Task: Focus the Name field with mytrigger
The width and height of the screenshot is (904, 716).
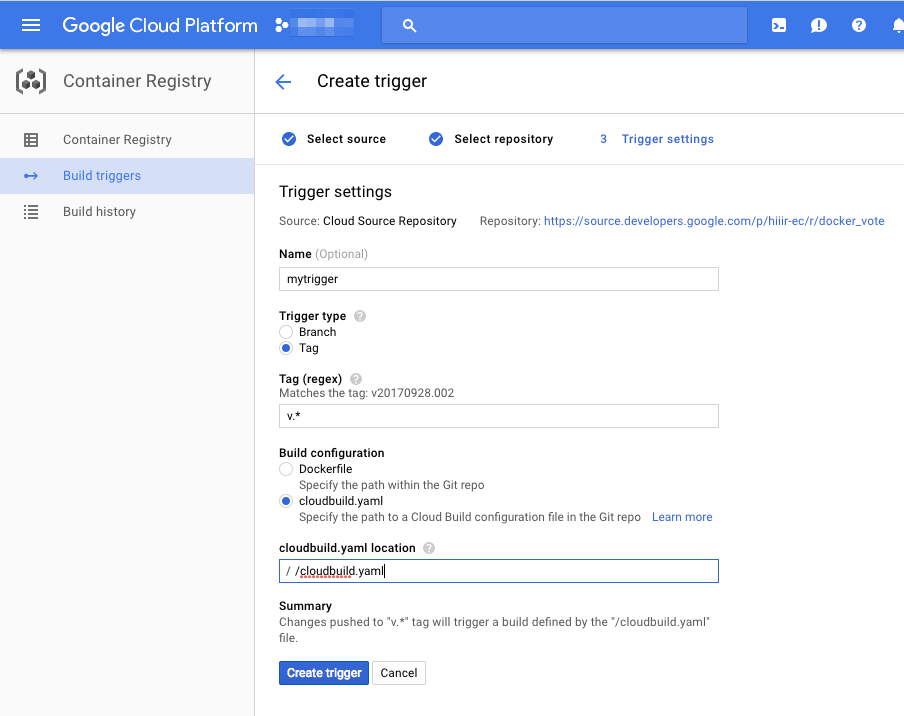Action: [x=499, y=279]
